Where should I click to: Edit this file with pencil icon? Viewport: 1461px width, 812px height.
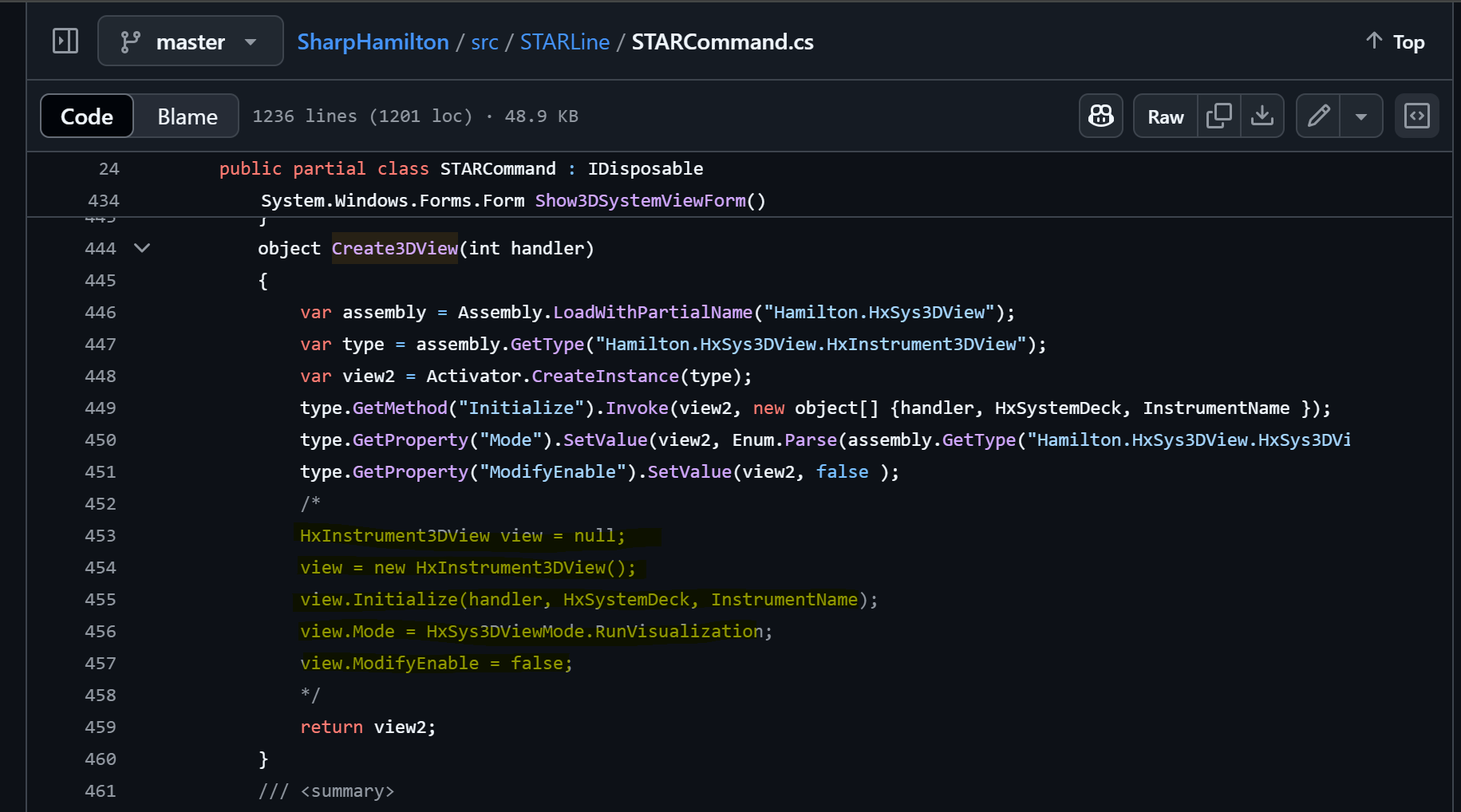(x=1319, y=116)
